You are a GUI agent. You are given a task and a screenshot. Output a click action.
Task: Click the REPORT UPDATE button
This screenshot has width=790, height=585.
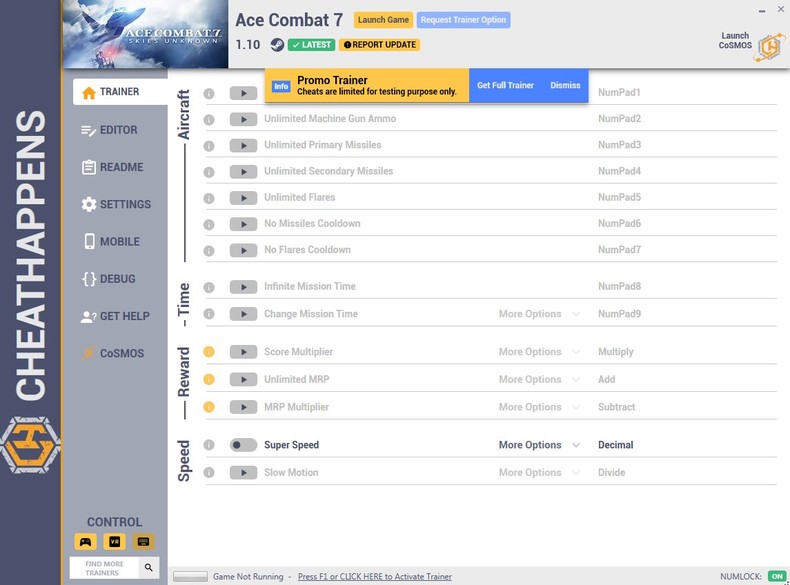pyautogui.click(x=379, y=45)
